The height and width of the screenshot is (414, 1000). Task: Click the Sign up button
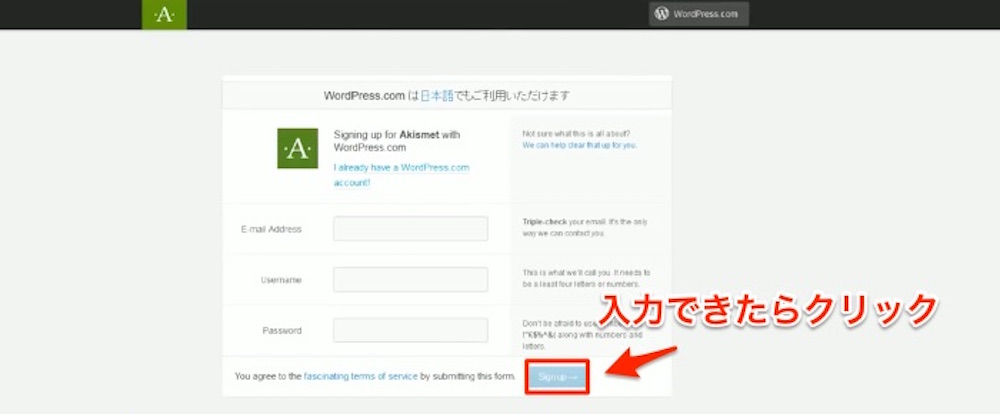557,377
